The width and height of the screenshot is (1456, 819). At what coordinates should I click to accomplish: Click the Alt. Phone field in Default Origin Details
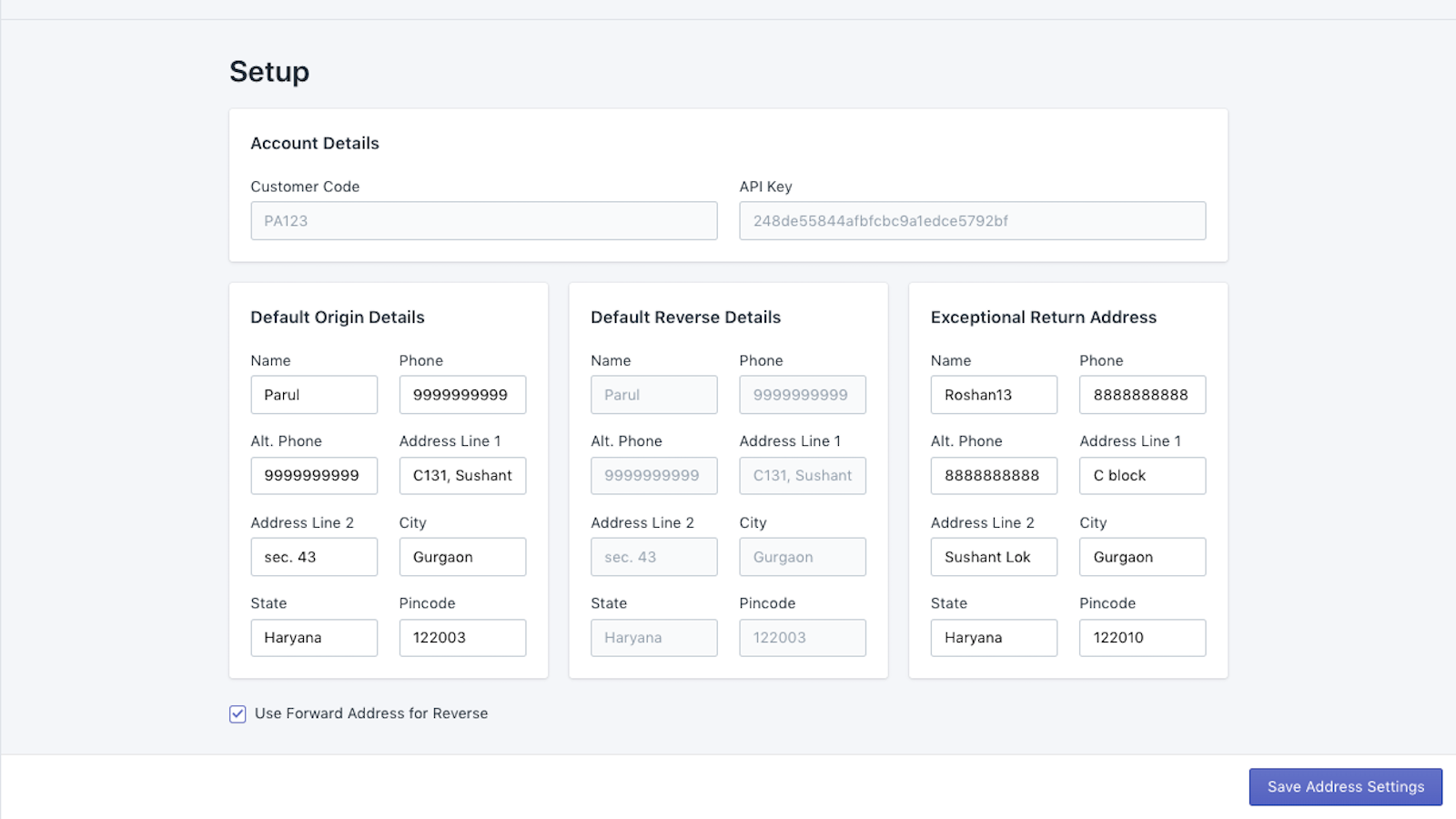(314, 475)
